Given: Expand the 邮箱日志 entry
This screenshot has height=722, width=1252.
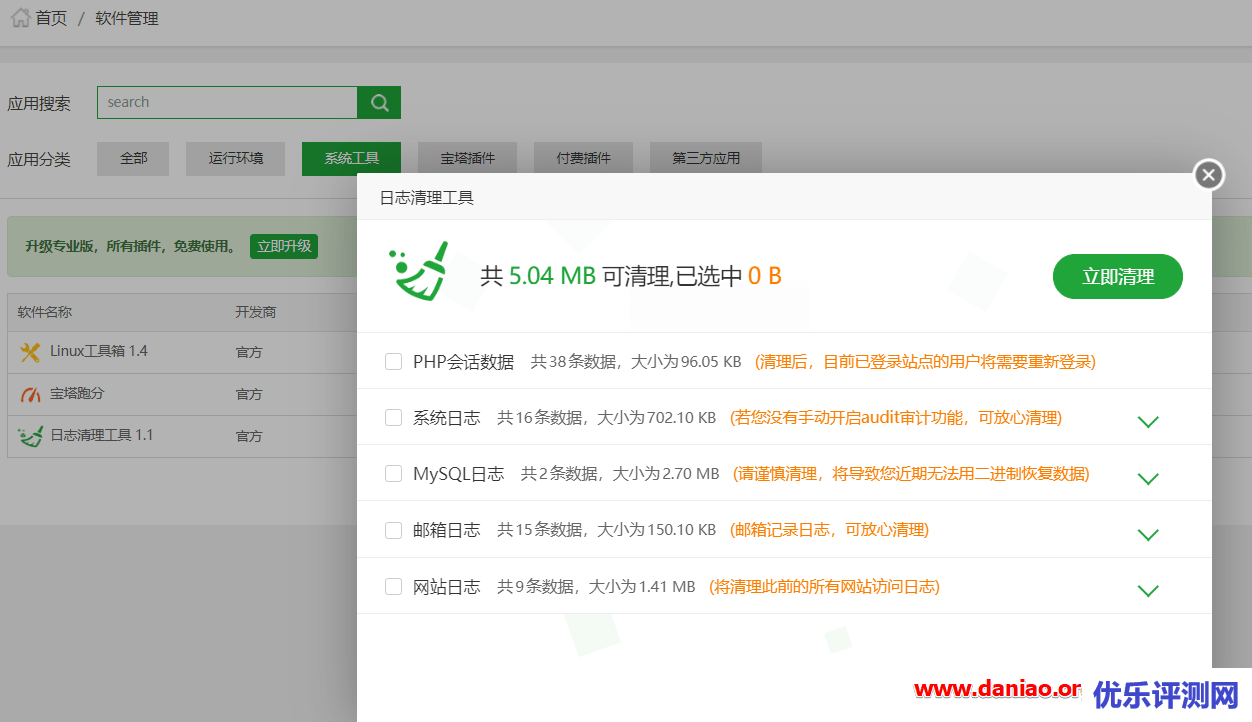Looking at the screenshot, I should point(1147,534).
